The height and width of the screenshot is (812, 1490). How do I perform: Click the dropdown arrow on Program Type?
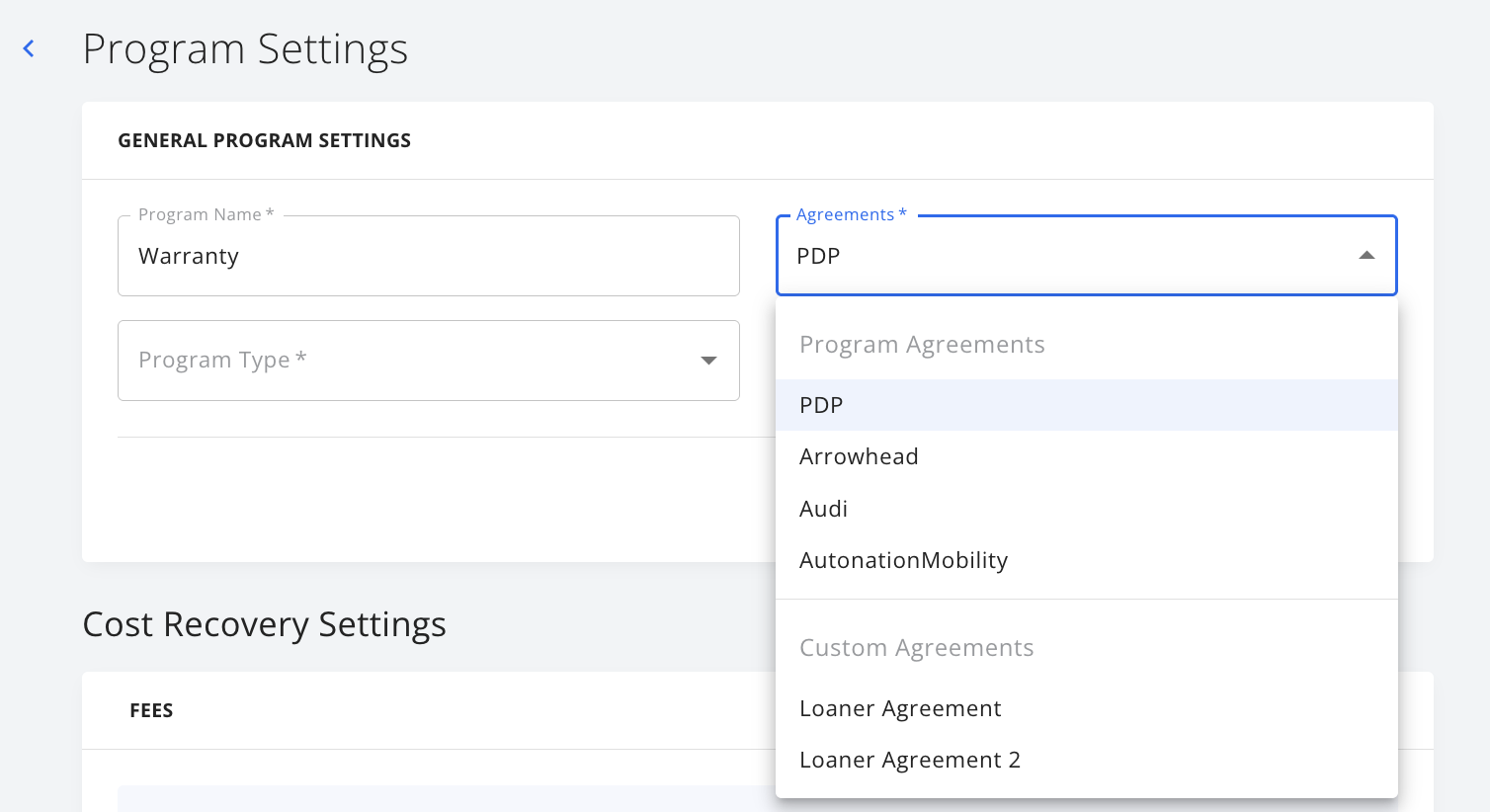pyautogui.click(x=708, y=361)
